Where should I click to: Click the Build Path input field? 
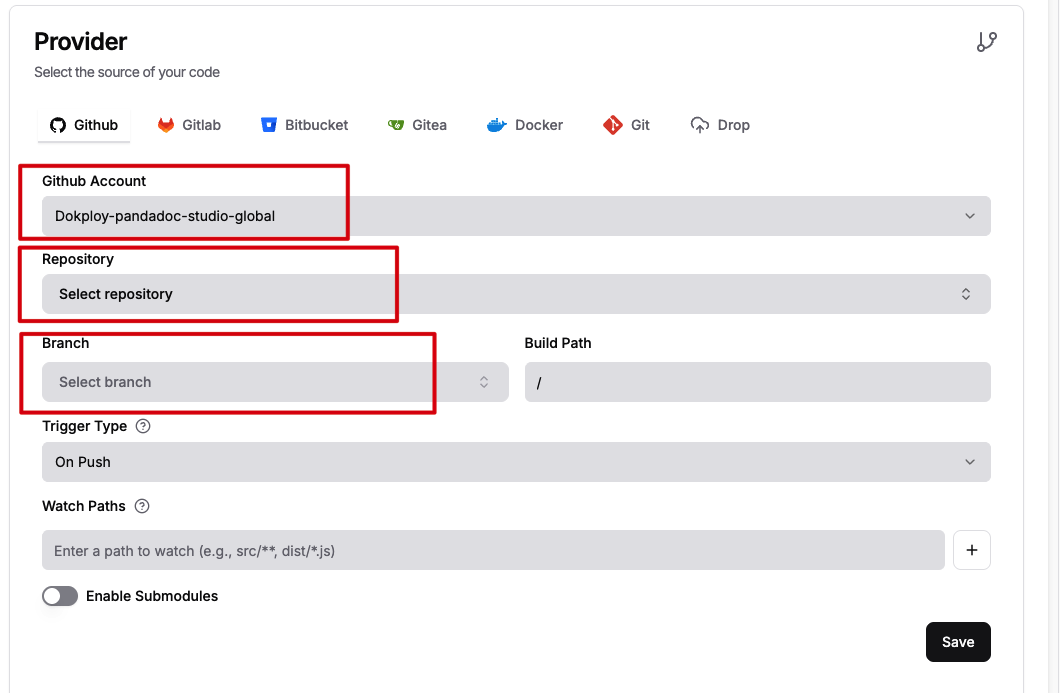pos(758,382)
